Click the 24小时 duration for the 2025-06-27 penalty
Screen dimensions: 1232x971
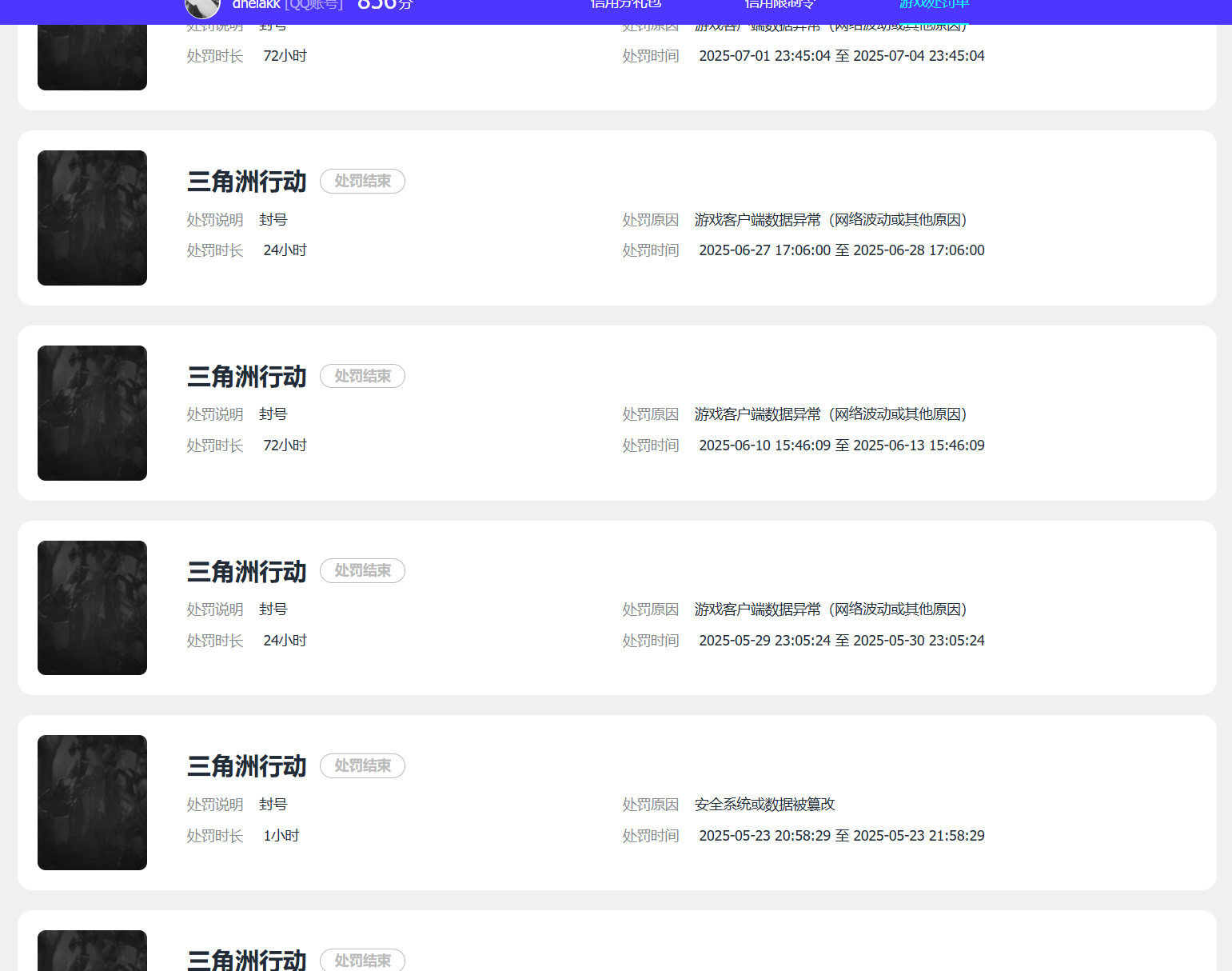point(285,250)
